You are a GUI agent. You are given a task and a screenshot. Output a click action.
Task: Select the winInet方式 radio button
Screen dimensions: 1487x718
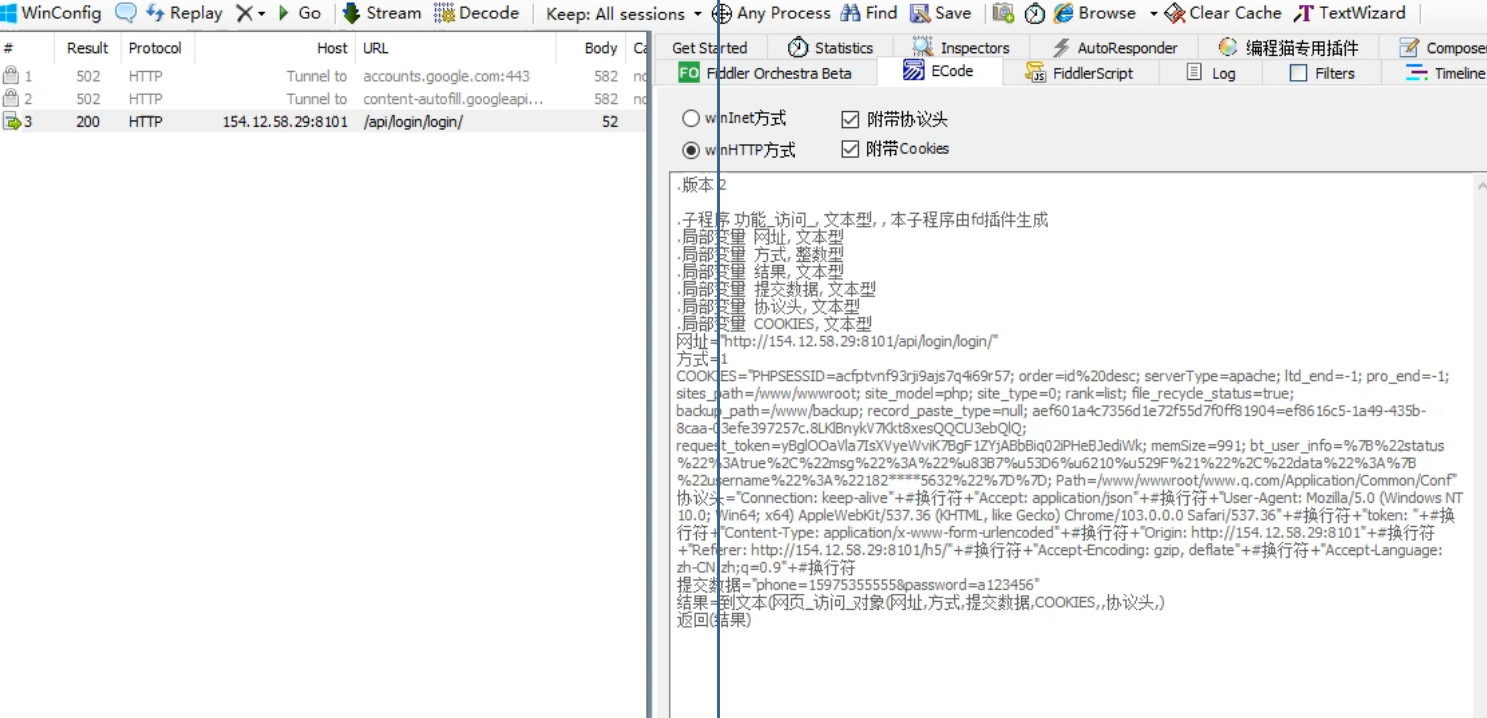(691, 119)
